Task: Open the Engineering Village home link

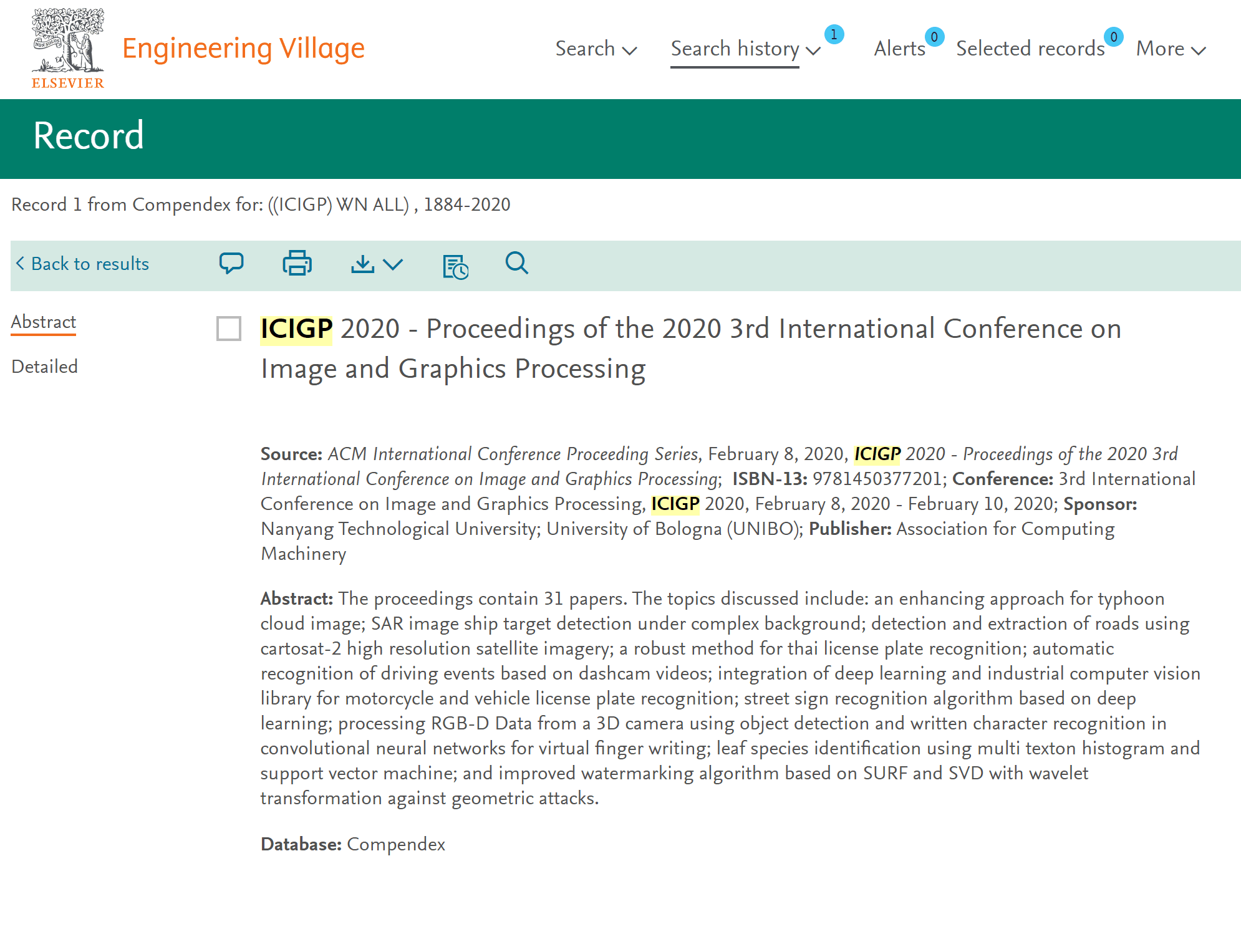Action: click(243, 49)
